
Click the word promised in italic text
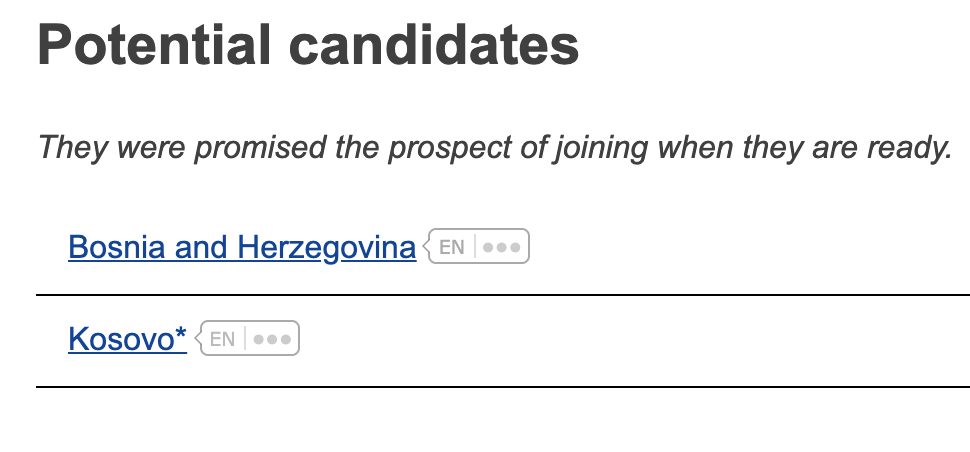click(242, 150)
